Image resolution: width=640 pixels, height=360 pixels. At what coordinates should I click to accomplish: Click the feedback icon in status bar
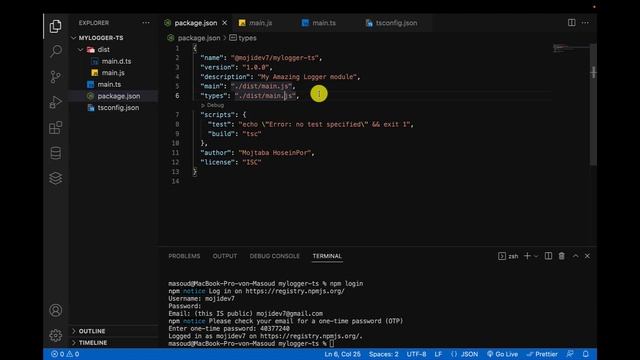pos(570,354)
